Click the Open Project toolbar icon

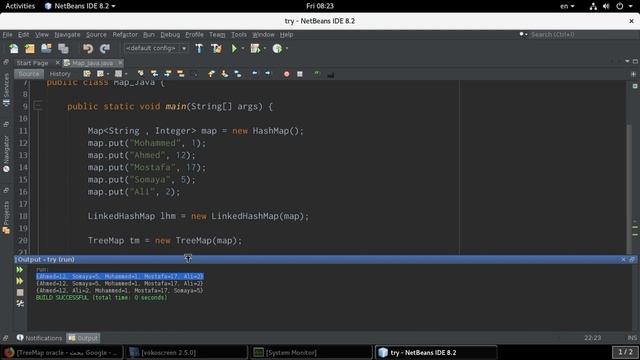[x=46, y=49]
